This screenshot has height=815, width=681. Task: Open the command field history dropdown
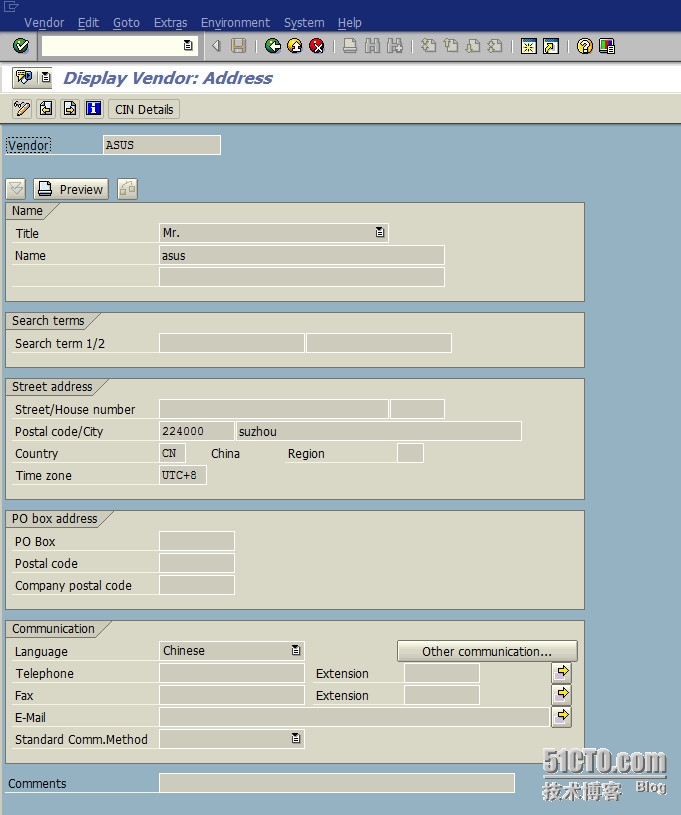188,46
